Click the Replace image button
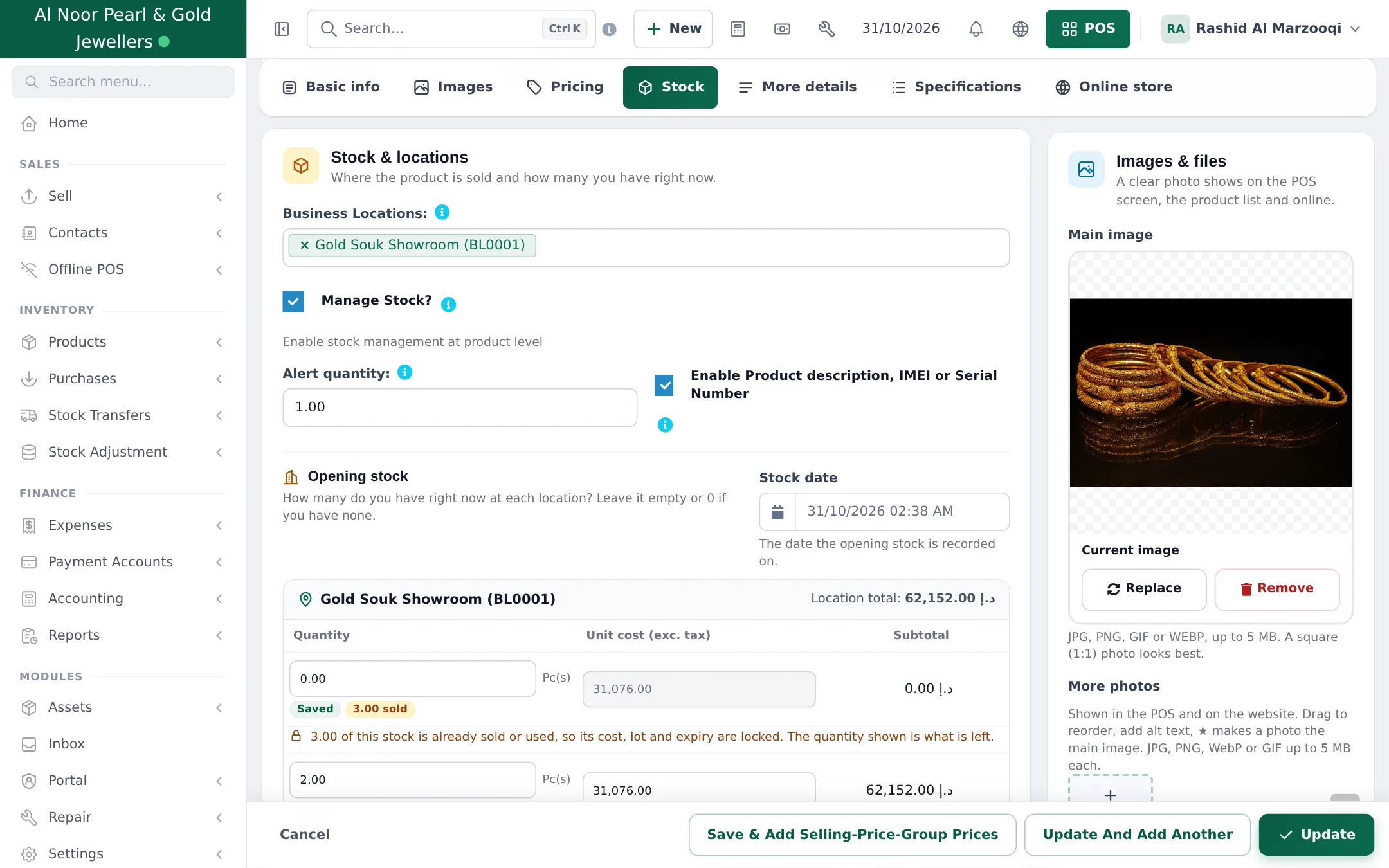Viewport: 1389px width, 868px height. pyautogui.click(x=1144, y=589)
